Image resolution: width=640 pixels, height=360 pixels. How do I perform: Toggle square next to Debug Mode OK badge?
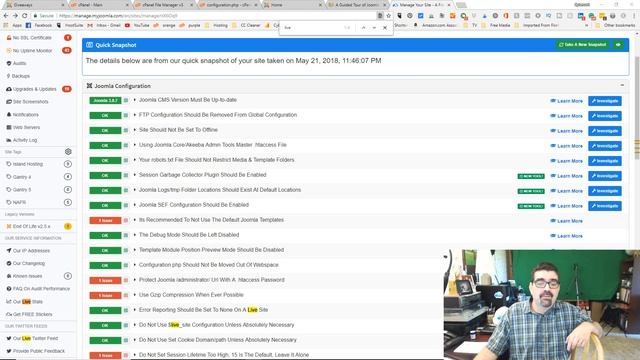[x=126, y=236]
